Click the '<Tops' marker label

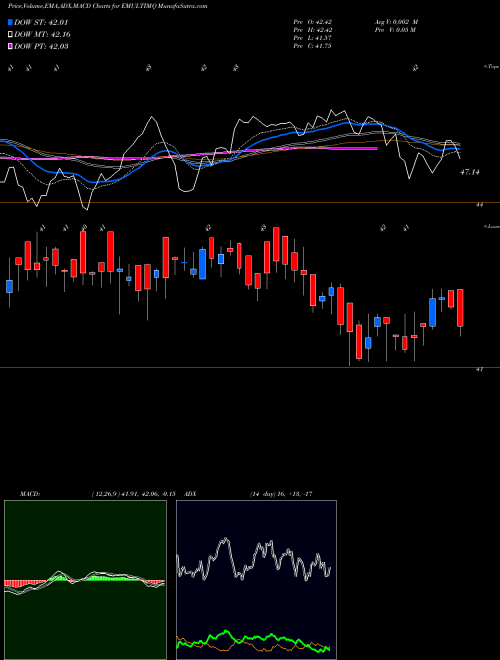pyautogui.click(x=491, y=67)
